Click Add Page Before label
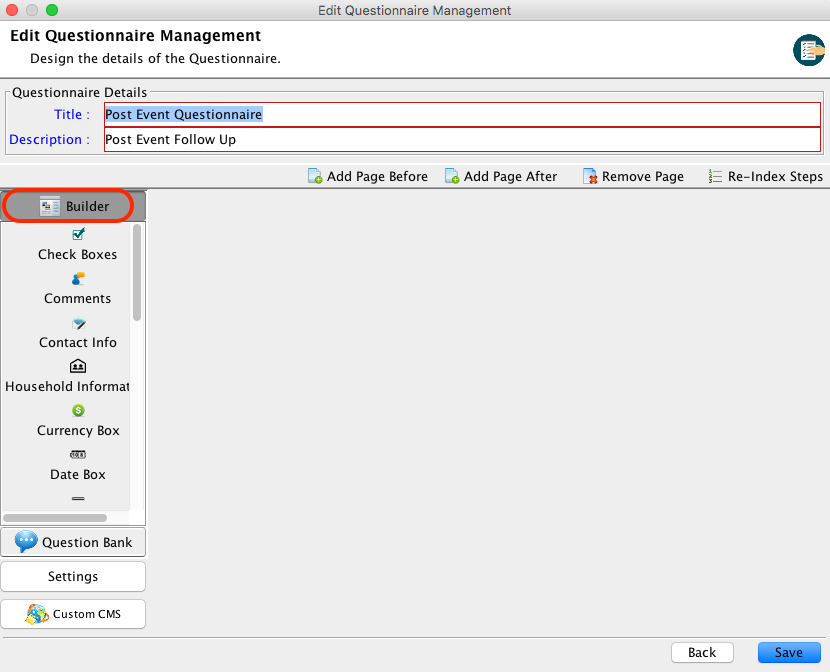The image size is (830, 672). pos(377,176)
